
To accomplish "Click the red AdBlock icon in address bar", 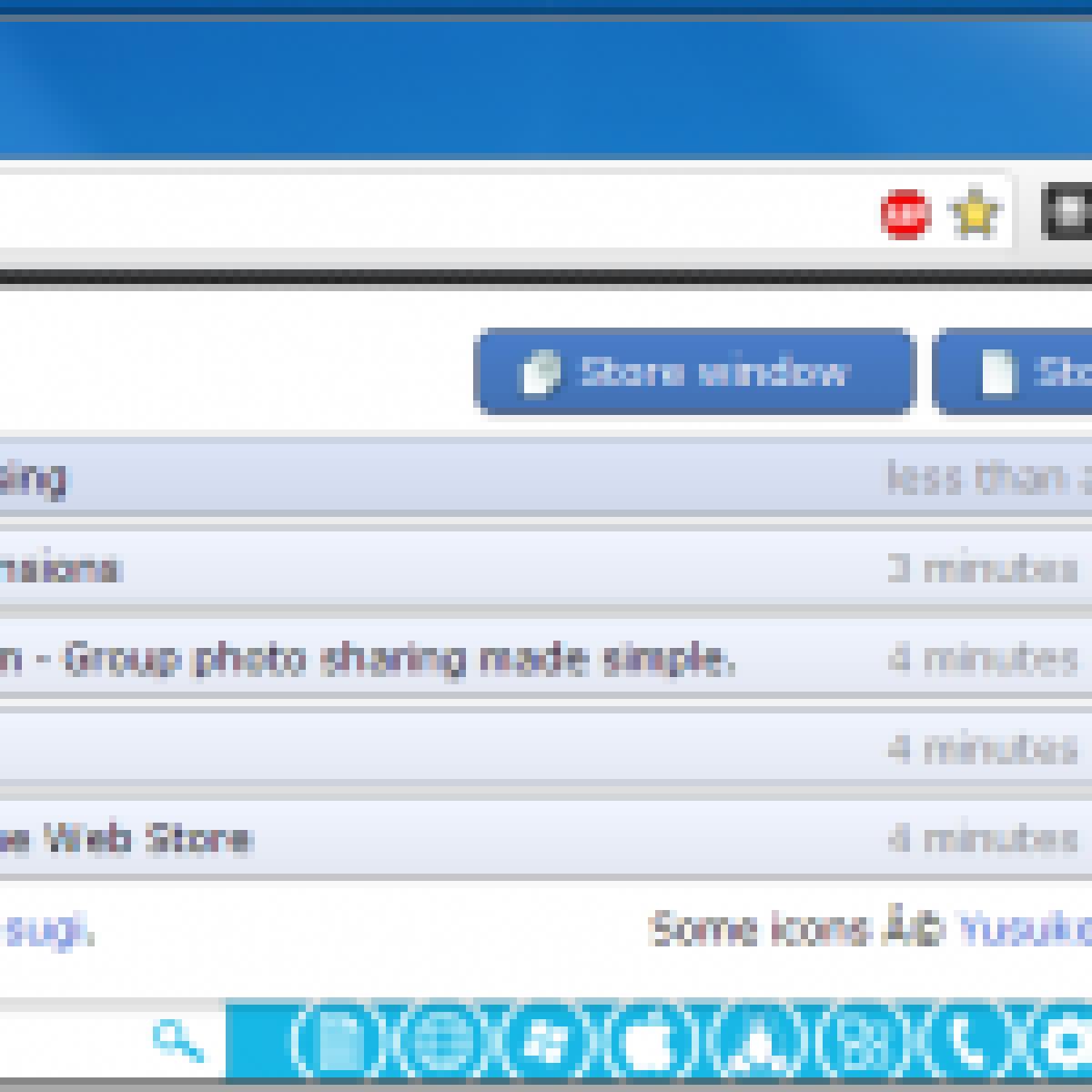I will click(x=905, y=215).
